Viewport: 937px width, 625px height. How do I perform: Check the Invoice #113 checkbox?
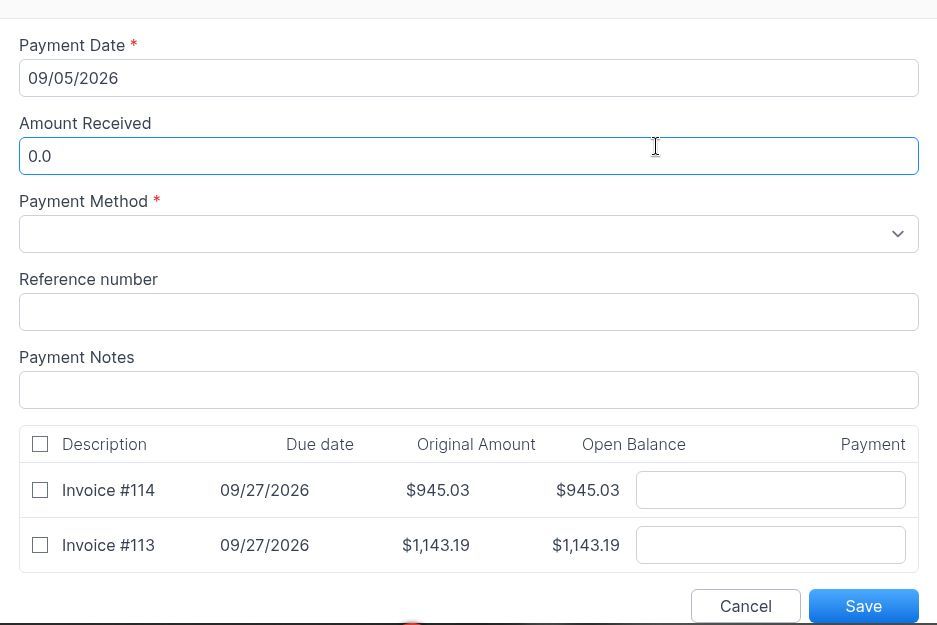point(40,545)
